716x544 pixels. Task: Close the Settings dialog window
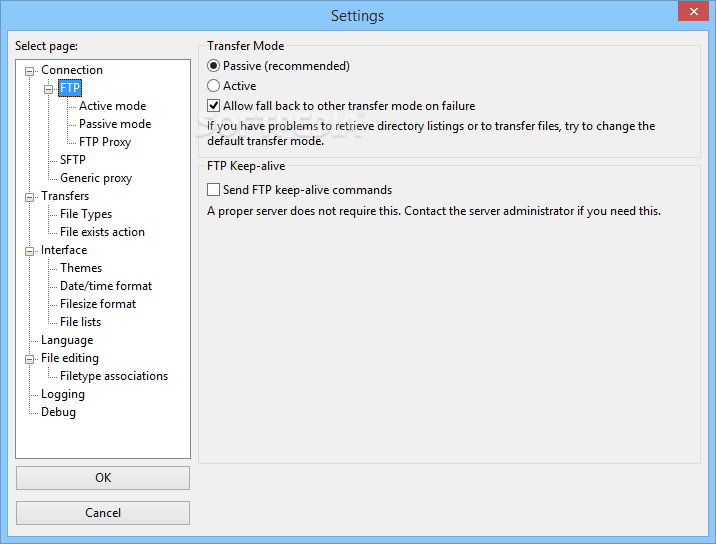(x=693, y=11)
